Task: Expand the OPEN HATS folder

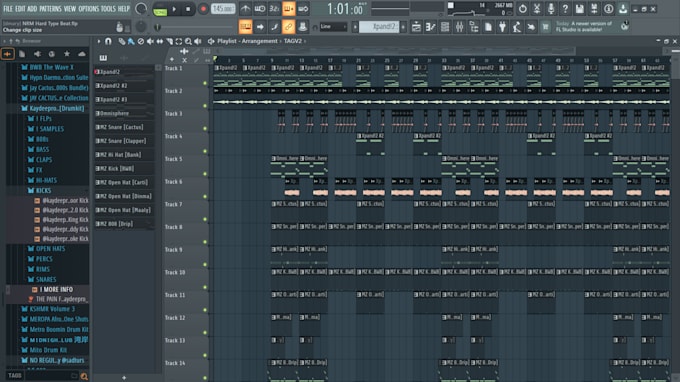Action: [x=50, y=248]
